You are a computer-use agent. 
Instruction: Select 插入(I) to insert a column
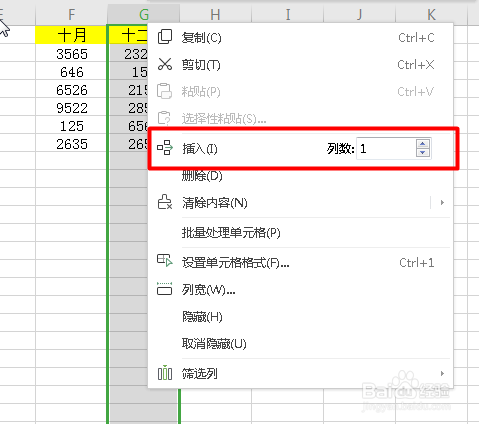pyautogui.click(x=200, y=148)
